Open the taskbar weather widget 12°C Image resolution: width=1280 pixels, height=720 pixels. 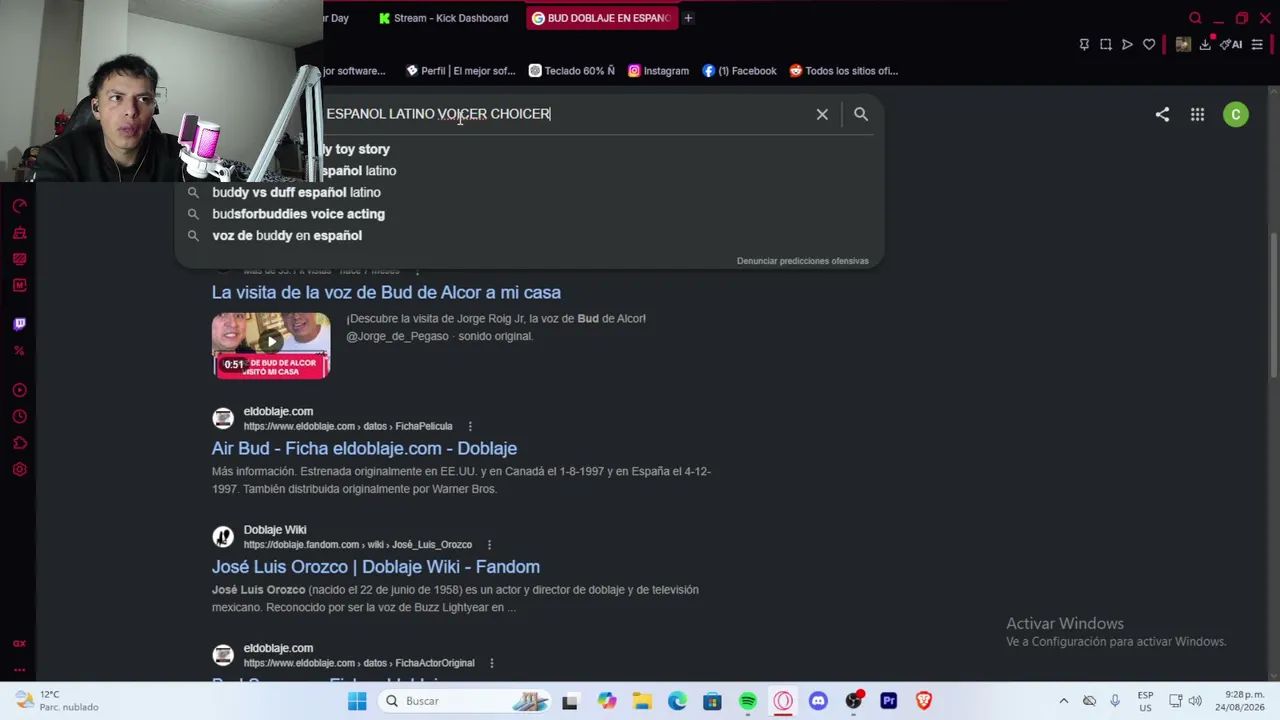click(x=57, y=701)
